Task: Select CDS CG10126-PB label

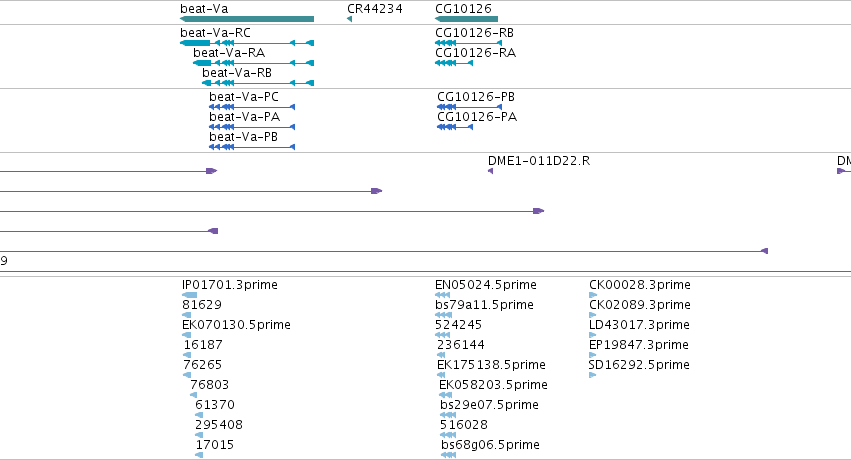Action: click(x=476, y=97)
